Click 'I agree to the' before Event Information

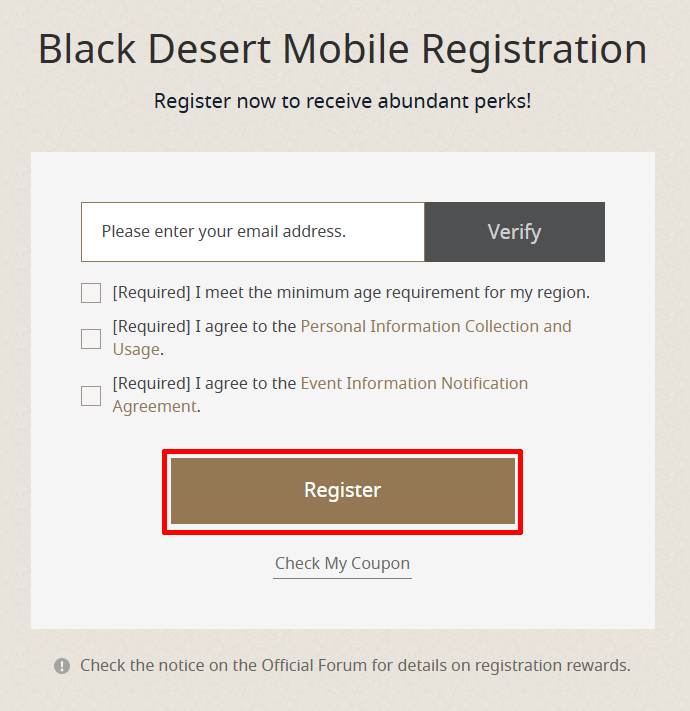[x=245, y=383]
